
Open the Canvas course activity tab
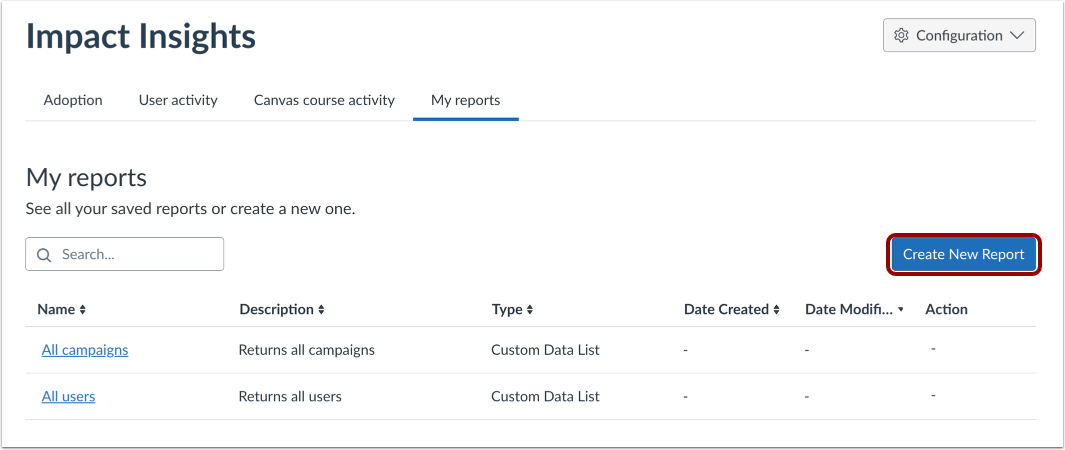tap(324, 100)
